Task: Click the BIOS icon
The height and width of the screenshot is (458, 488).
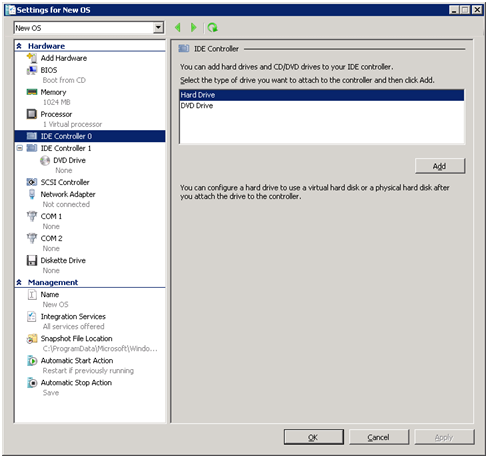Action: (x=32, y=70)
